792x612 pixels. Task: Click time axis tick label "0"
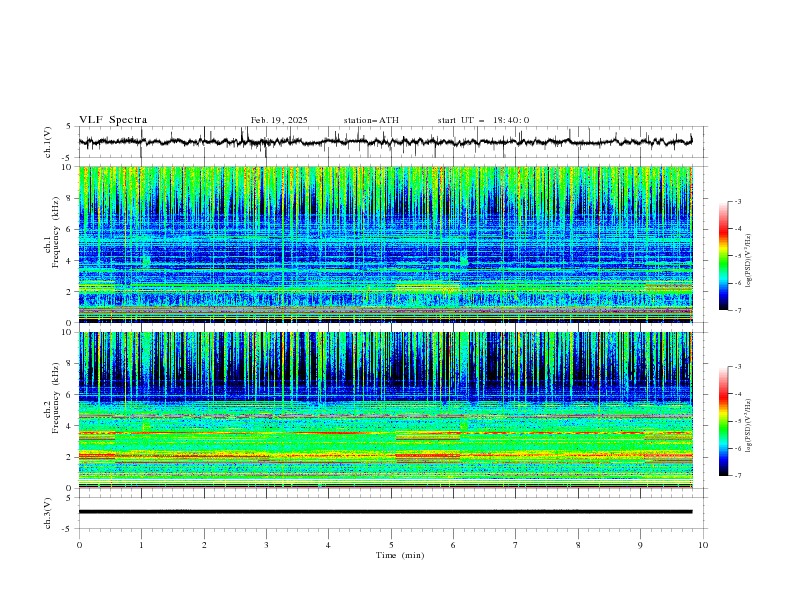[x=79, y=545]
